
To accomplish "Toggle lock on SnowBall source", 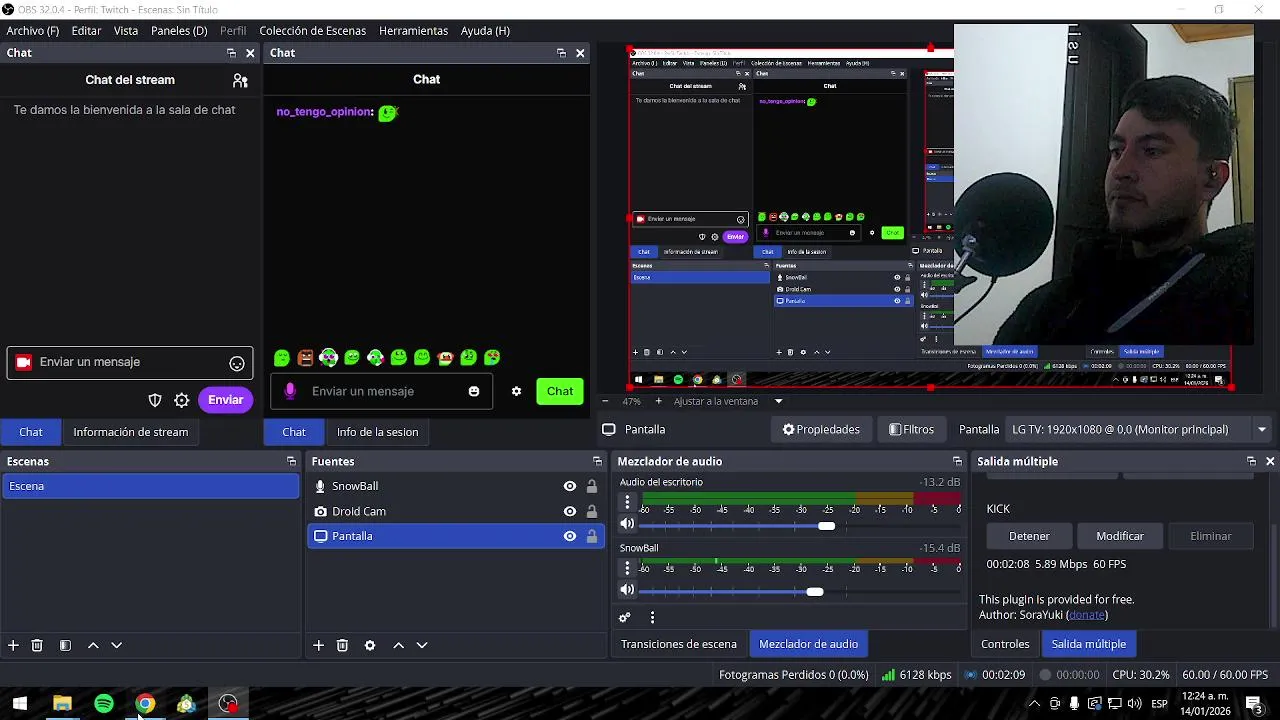I will (592, 486).
